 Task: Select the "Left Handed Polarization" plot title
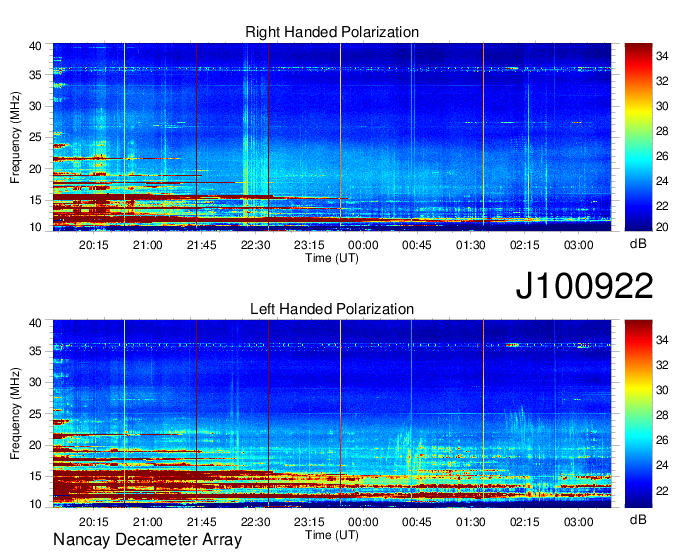(x=332, y=309)
